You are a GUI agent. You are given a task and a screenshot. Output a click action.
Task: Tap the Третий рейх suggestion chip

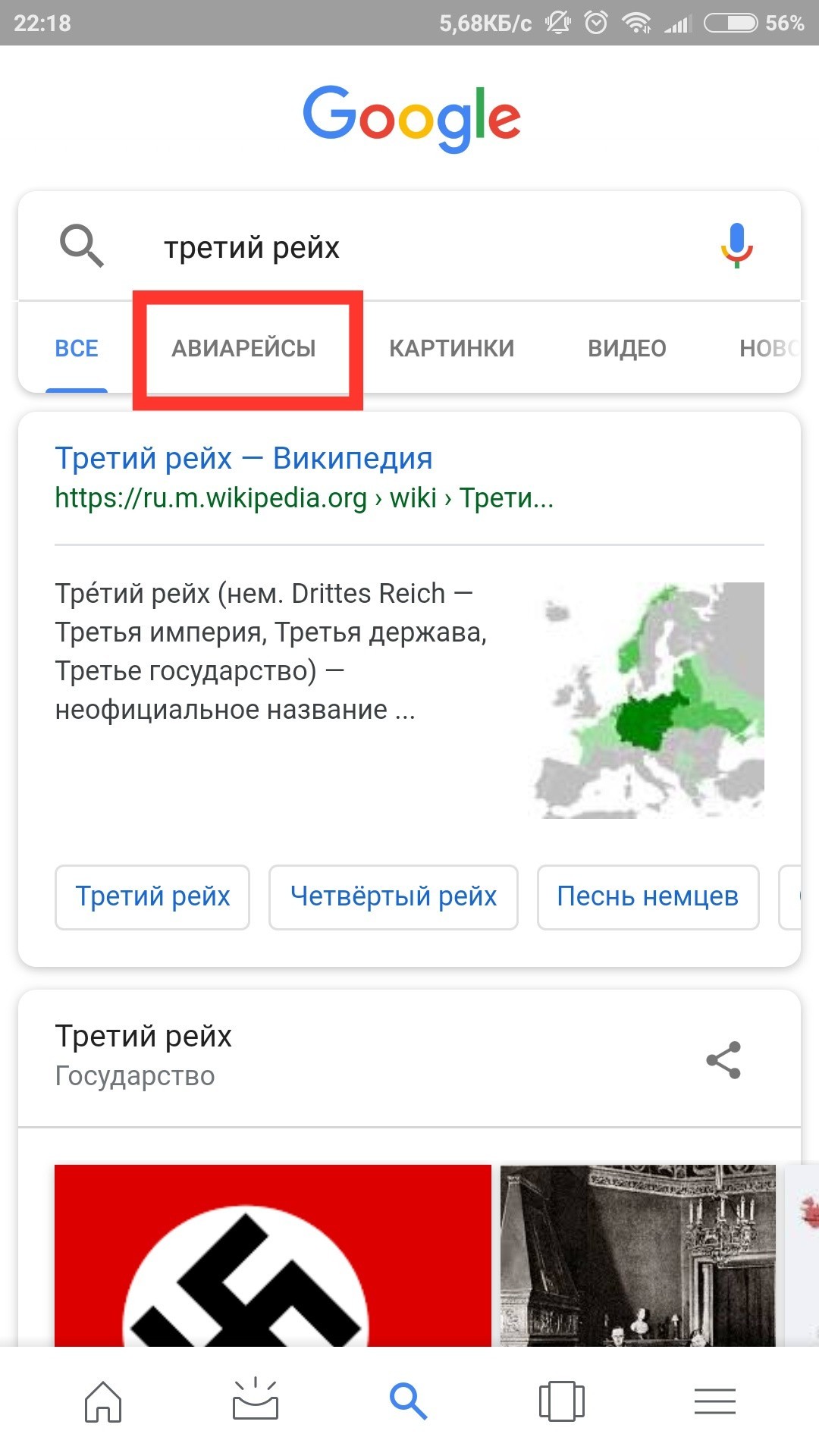point(152,896)
